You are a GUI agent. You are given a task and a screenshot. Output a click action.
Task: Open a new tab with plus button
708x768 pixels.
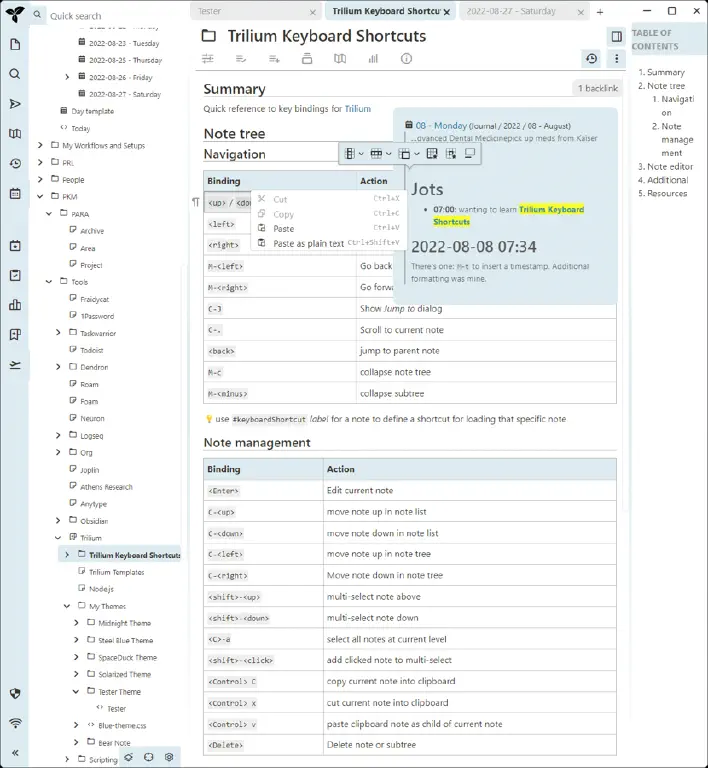(x=600, y=12)
